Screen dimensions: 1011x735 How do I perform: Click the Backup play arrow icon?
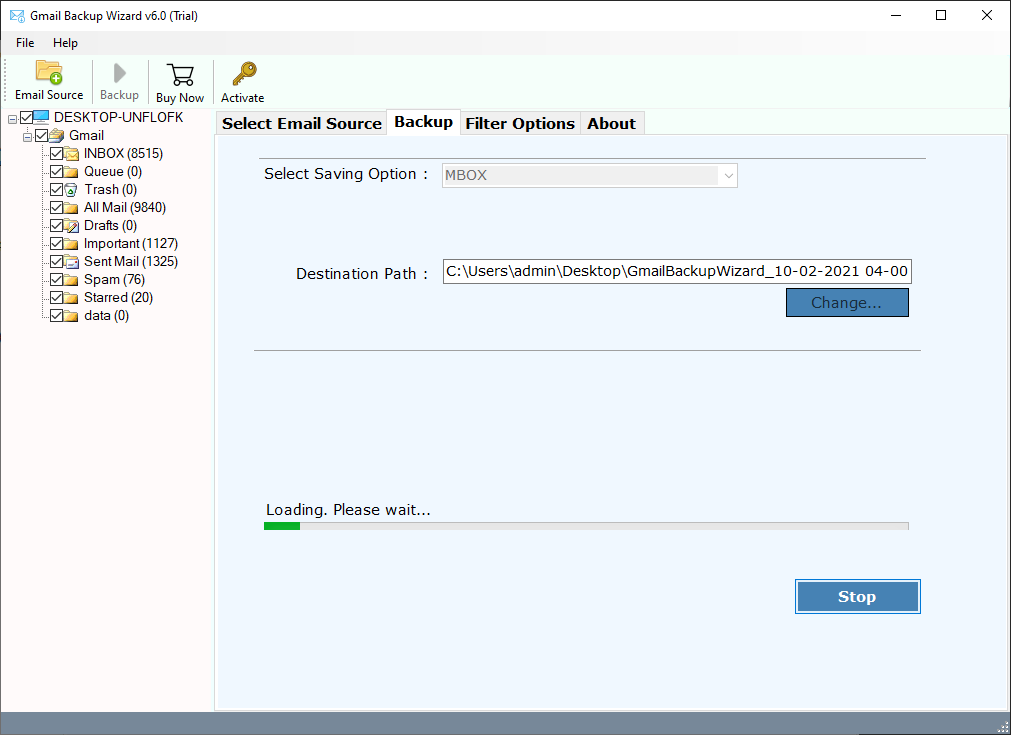[x=119, y=73]
